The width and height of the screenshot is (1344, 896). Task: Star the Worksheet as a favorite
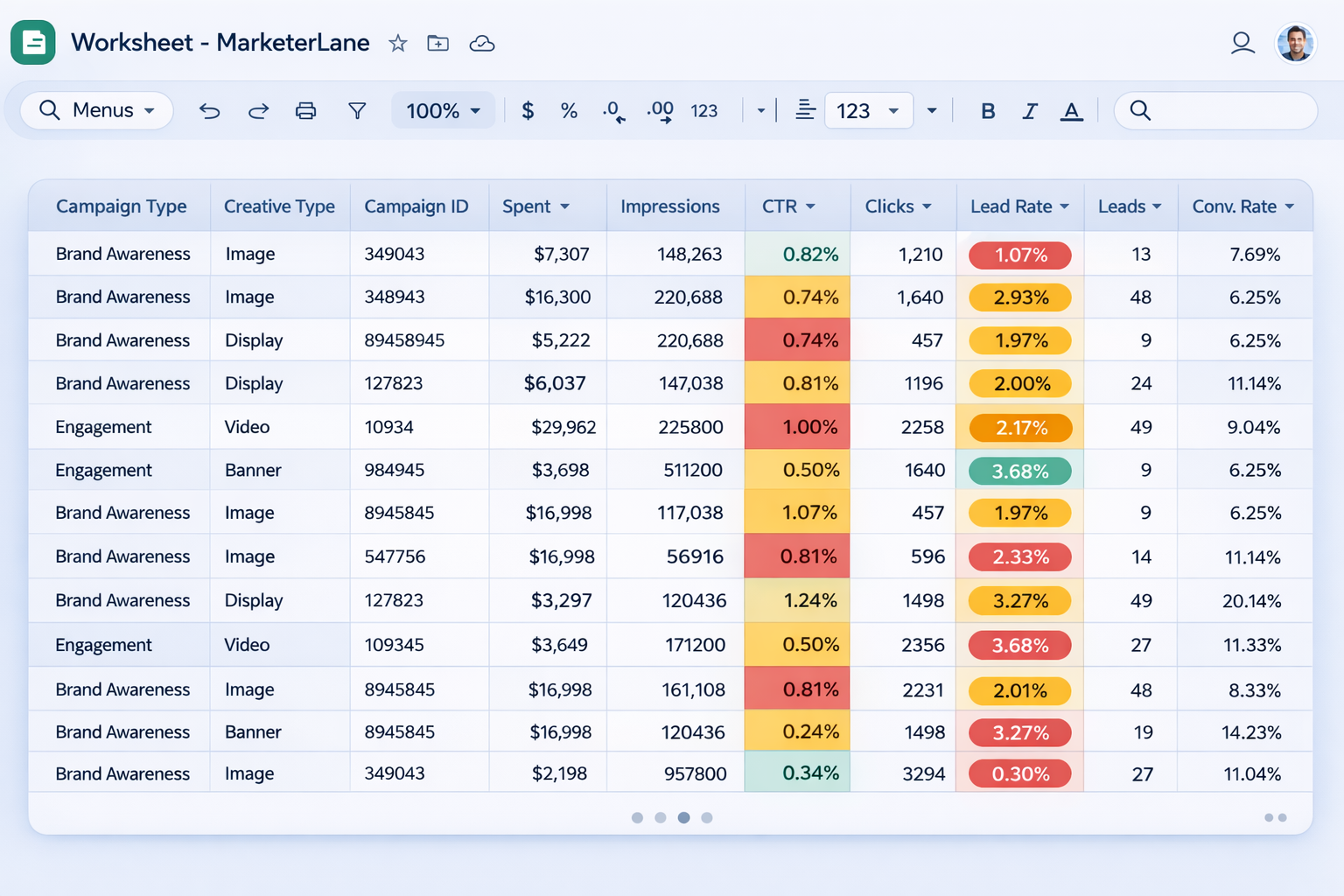398,43
